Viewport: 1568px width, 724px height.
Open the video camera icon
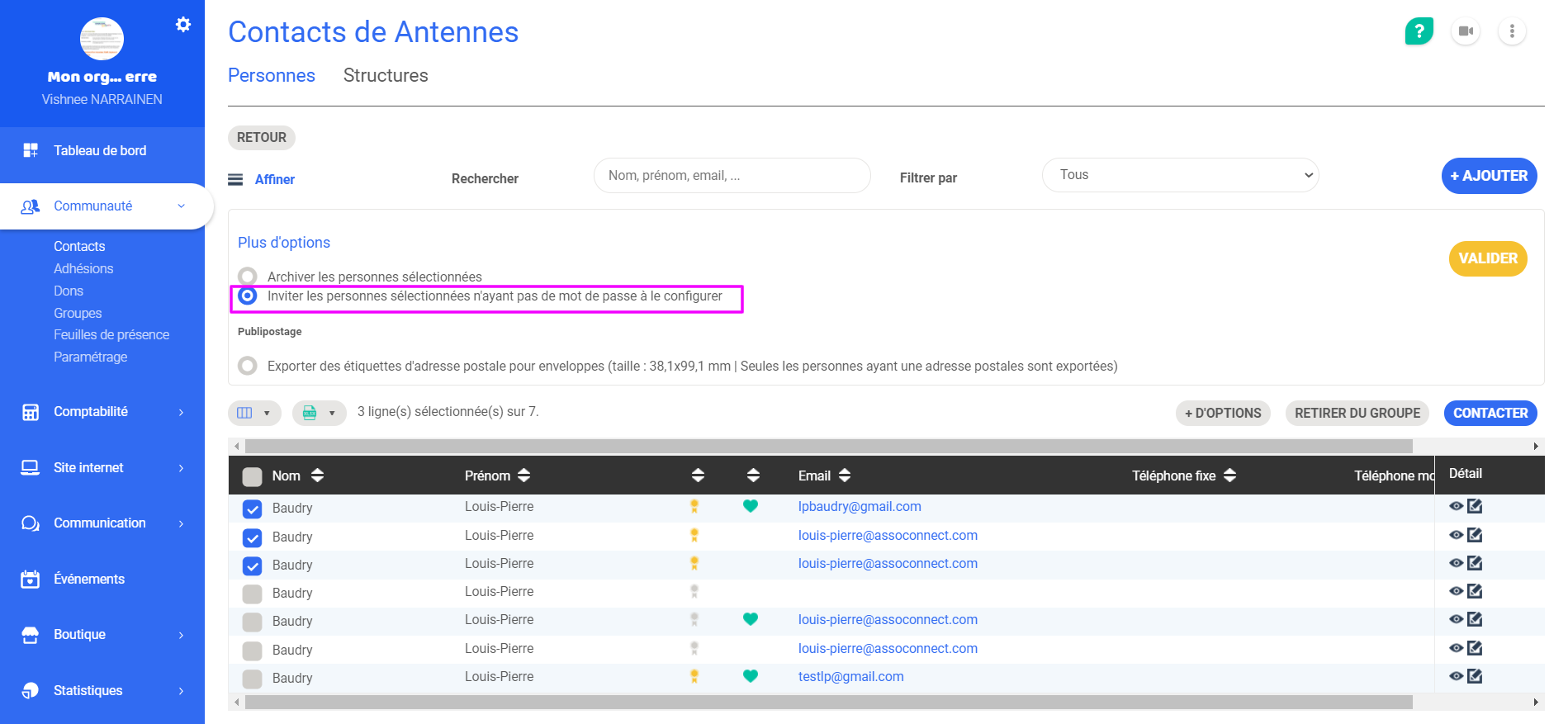pyautogui.click(x=1466, y=31)
